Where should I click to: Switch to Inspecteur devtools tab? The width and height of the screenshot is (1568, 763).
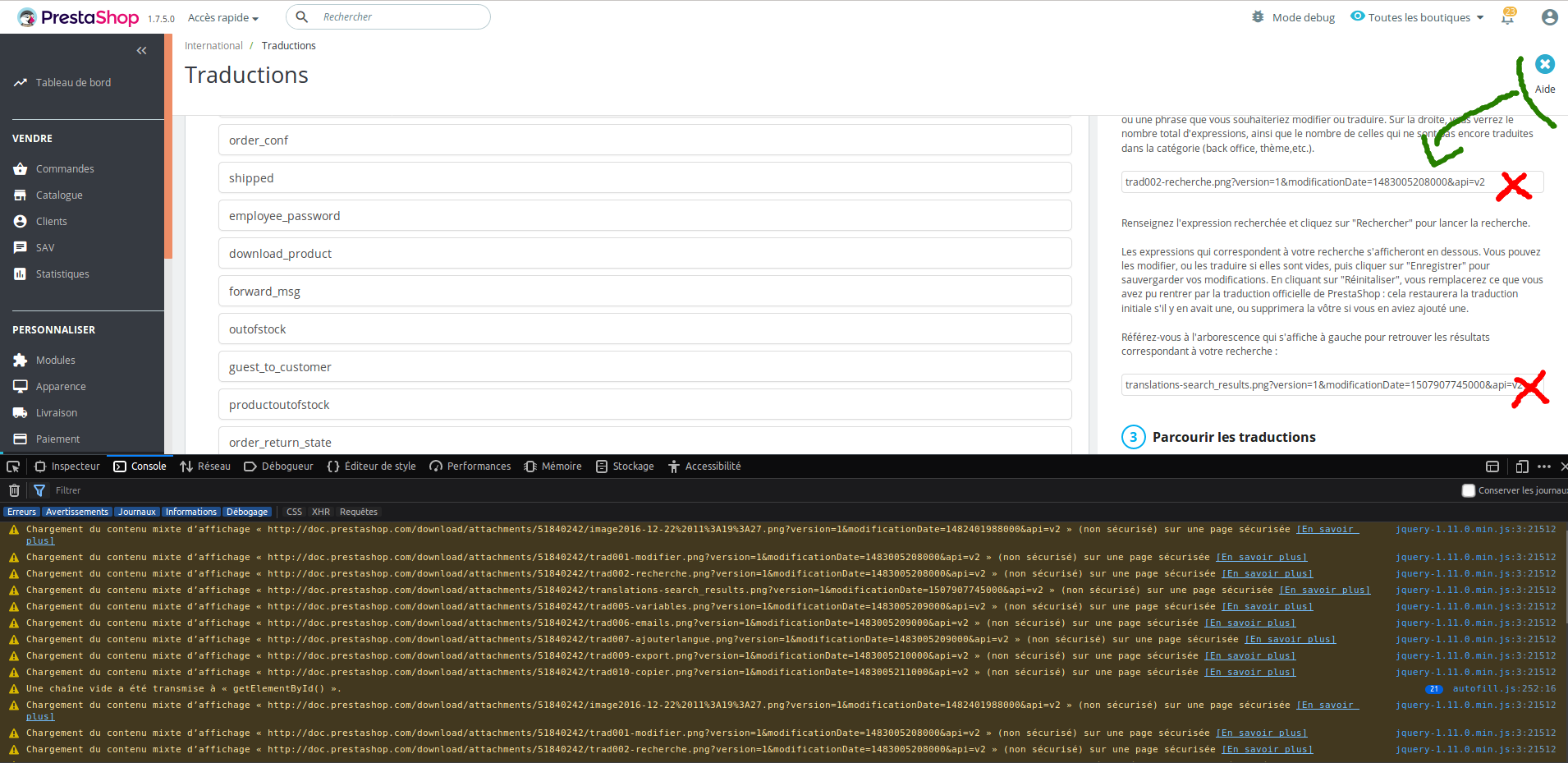pyautogui.click(x=67, y=467)
